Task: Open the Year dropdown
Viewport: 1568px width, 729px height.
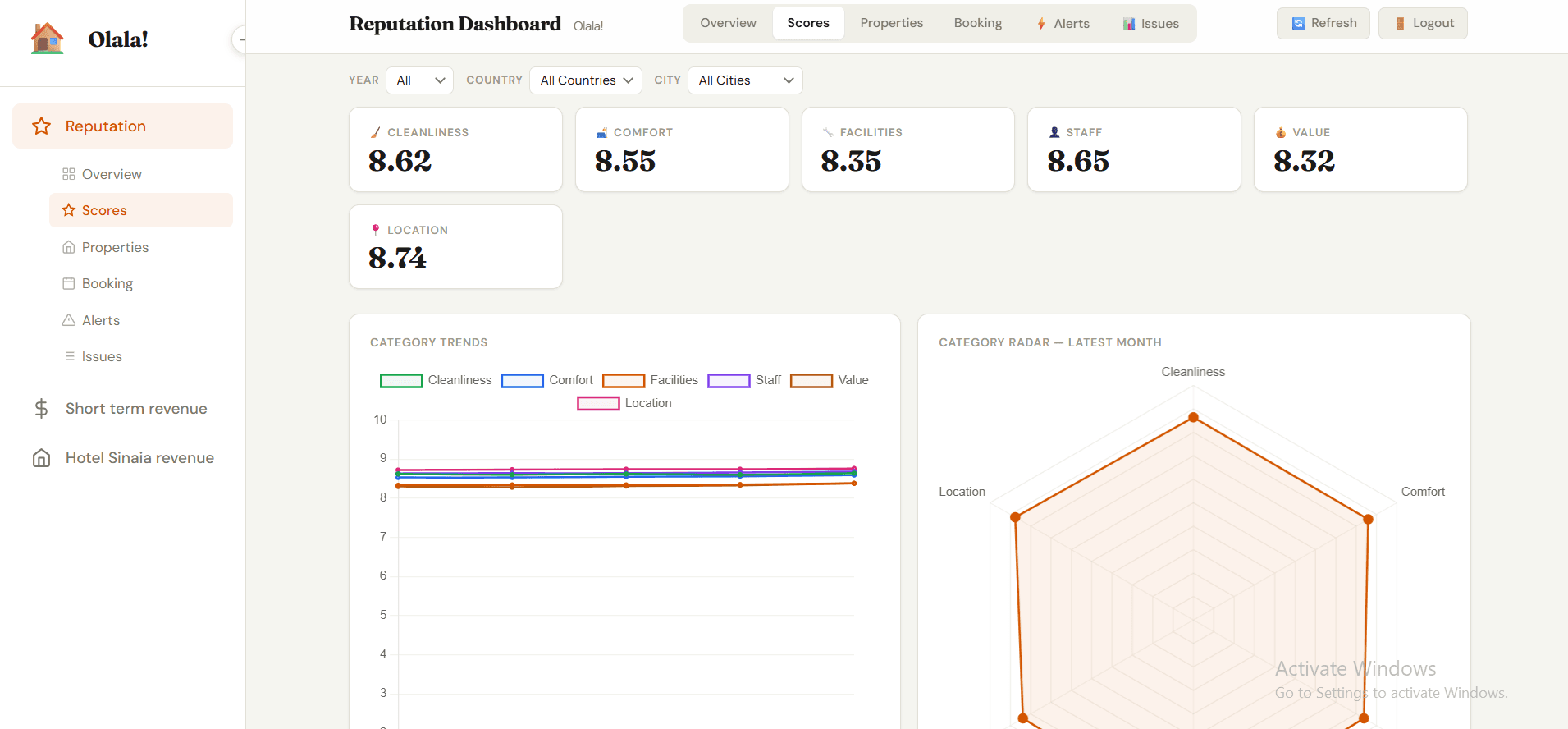Action: coord(419,80)
